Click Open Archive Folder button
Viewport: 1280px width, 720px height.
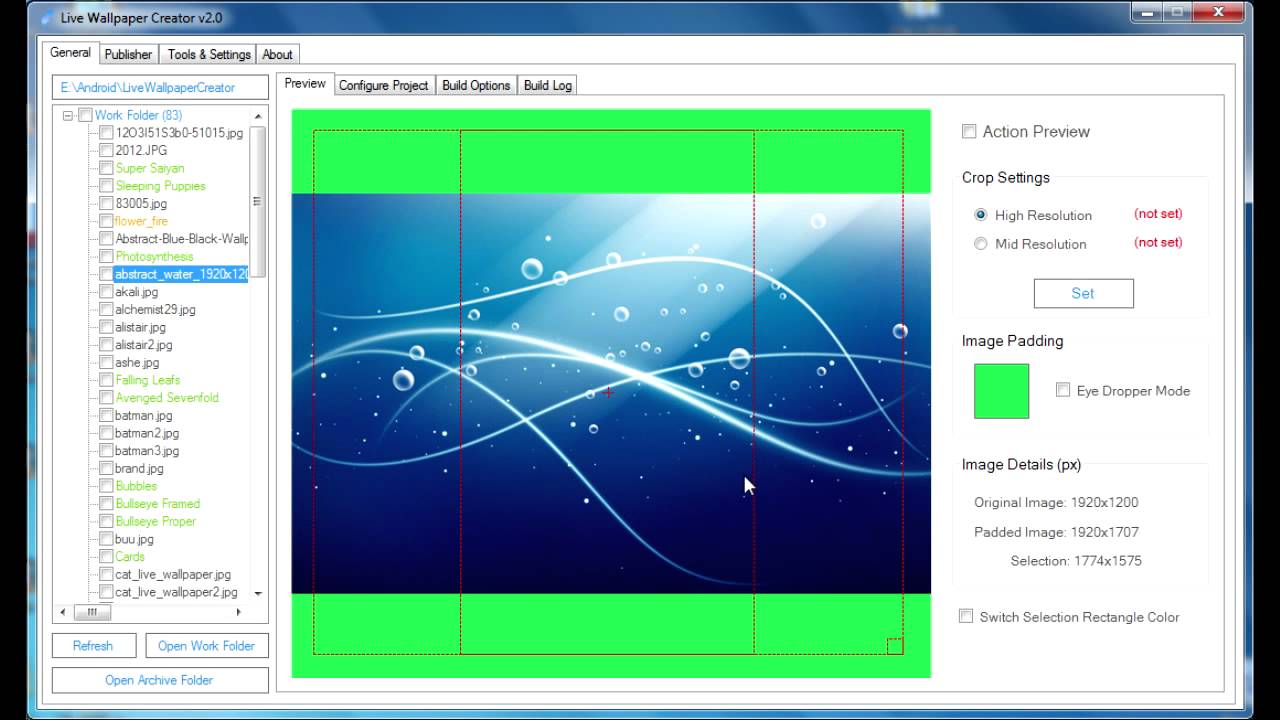point(160,680)
